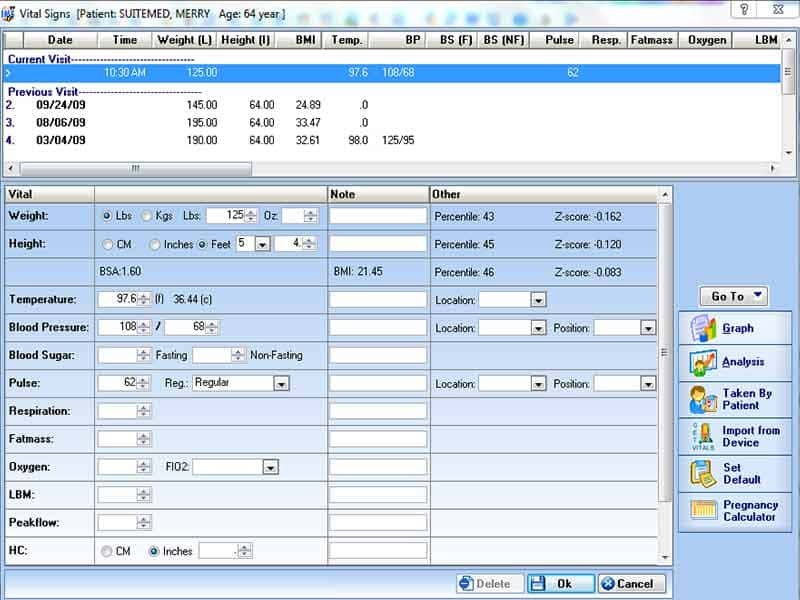The width and height of the screenshot is (800, 600).
Task: Click the Ok save disk icon
Action: point(538,584)
